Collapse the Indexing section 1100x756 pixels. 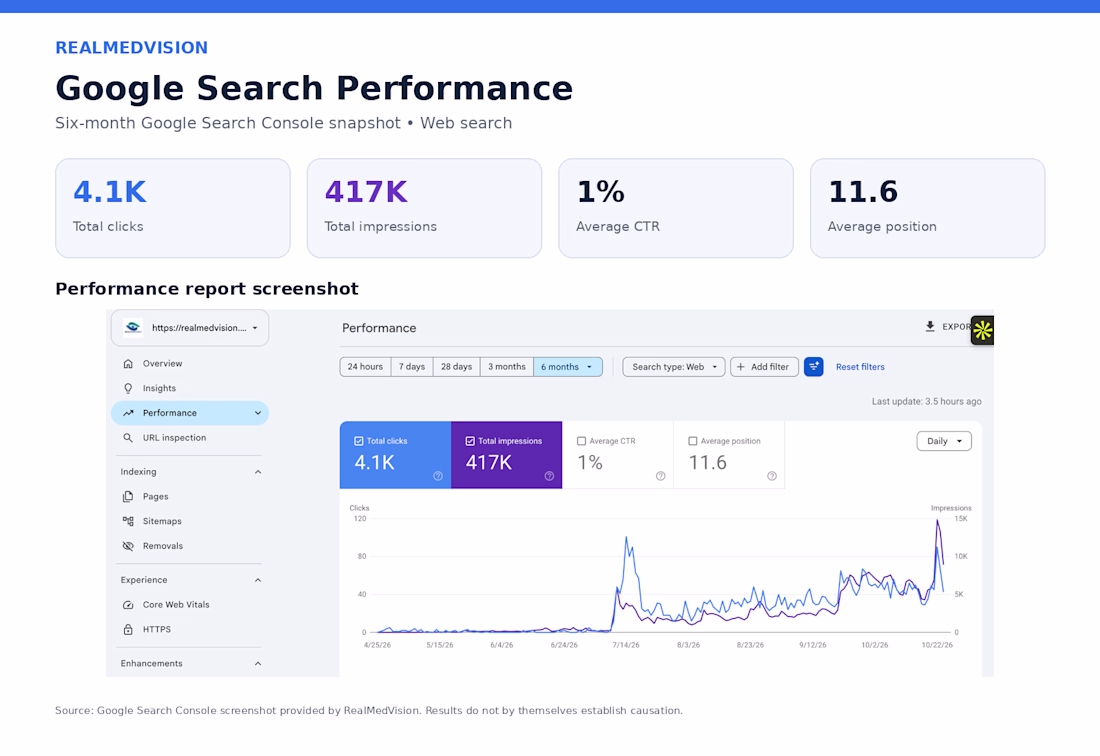(257, 472)
